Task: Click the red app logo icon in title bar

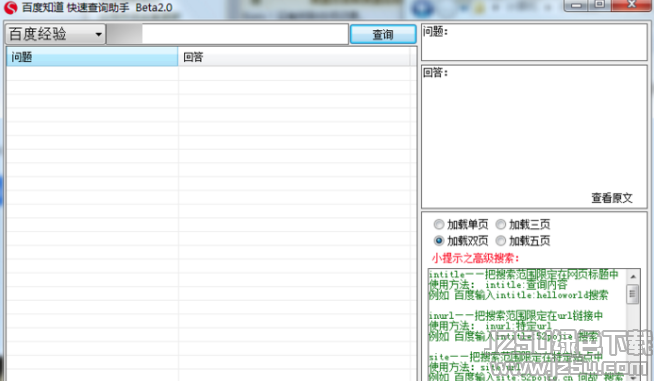Action: click(10, 8)
